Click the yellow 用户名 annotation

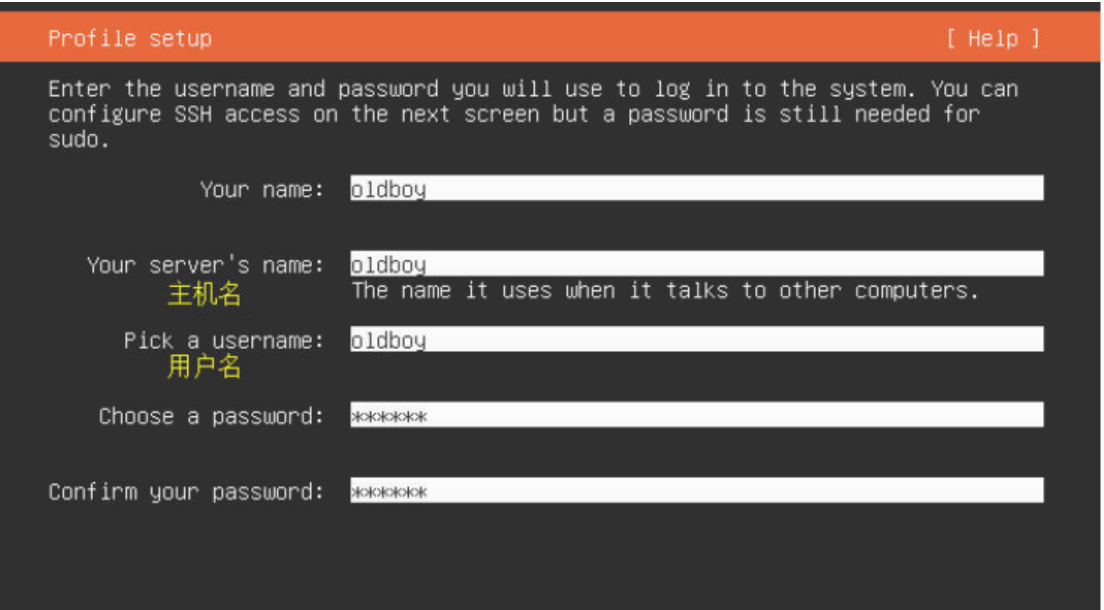204,367
